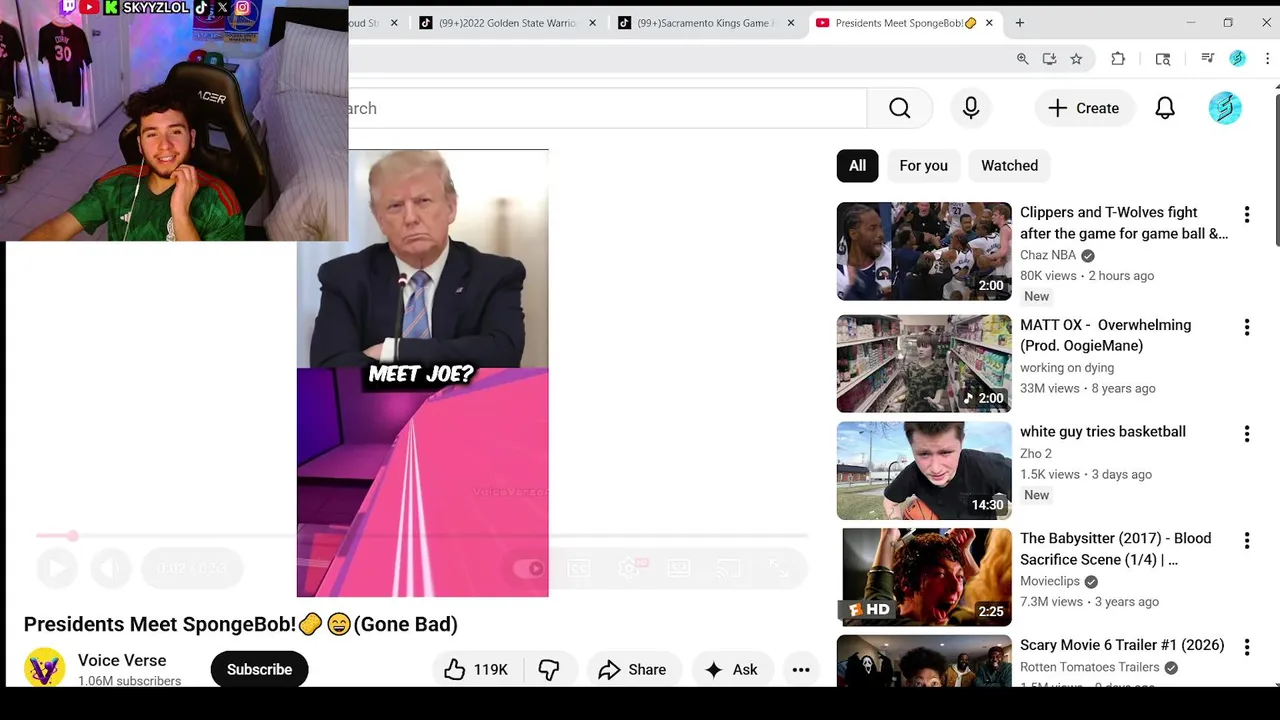Play the video with the play button
This screenshot has height=720, width=1280.
coord(56,568)
